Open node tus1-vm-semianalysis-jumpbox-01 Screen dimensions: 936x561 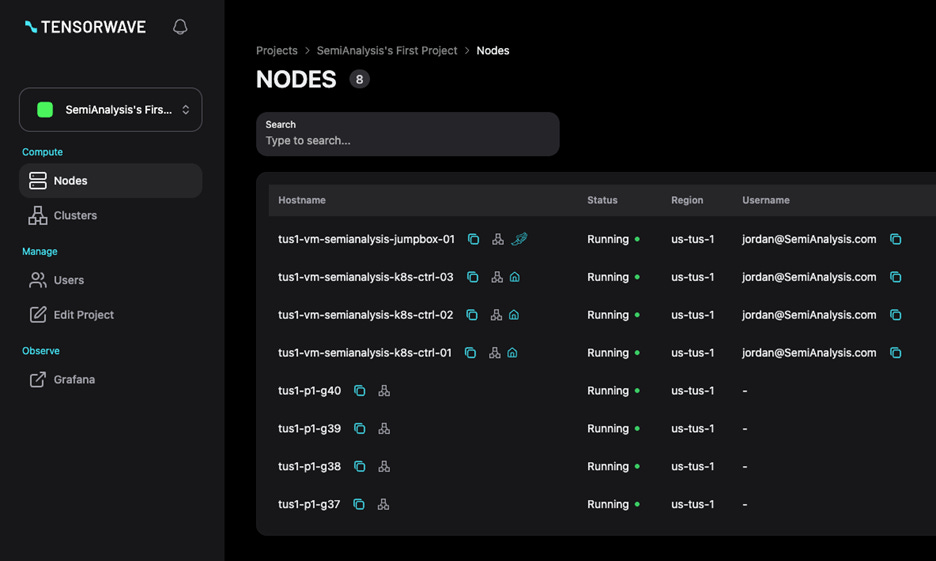tap(366, 239)
